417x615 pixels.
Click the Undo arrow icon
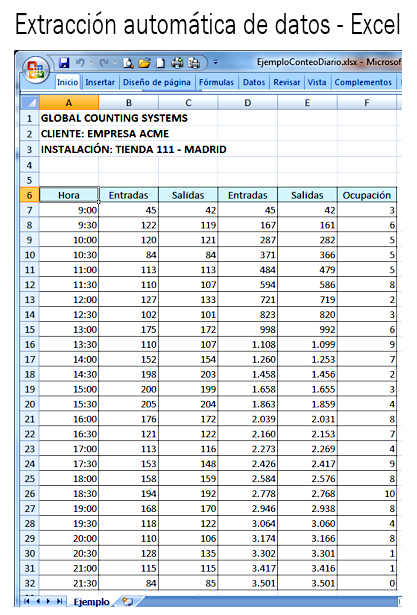(80, 63)
